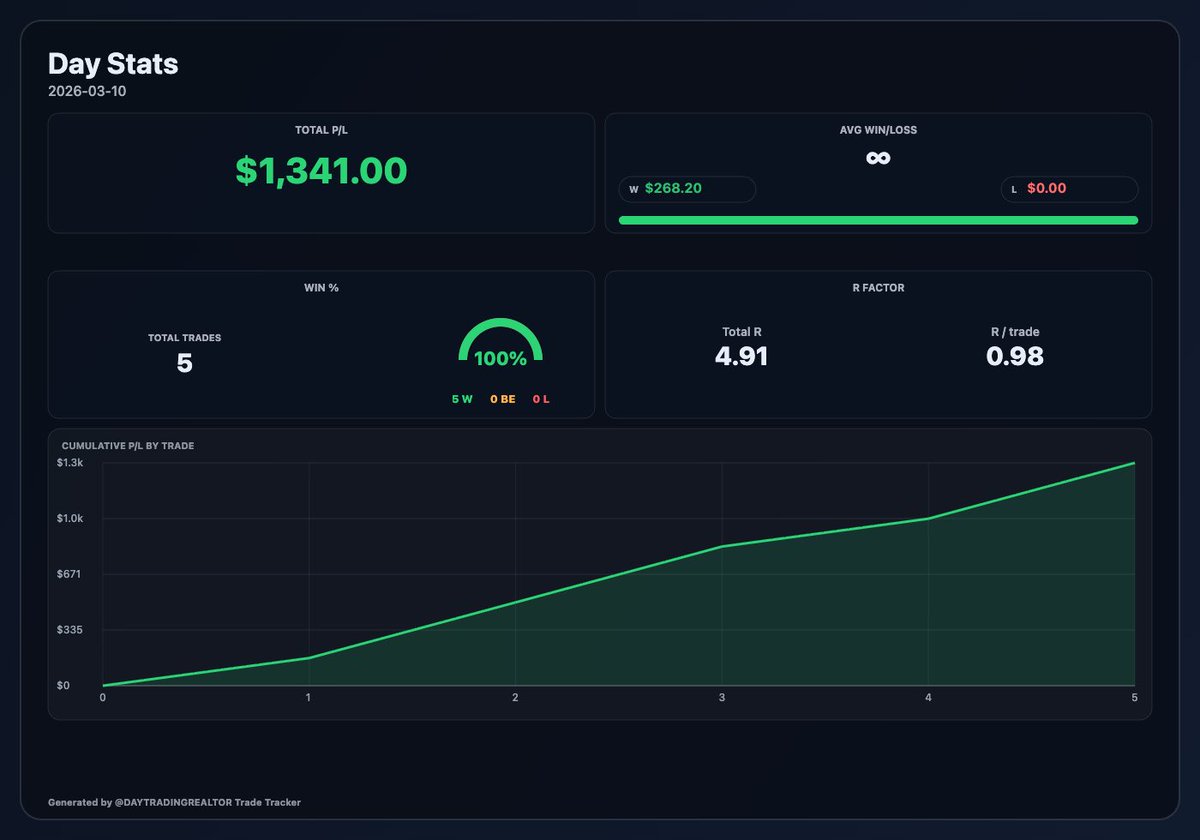Screen dimensions: 1200x840
Task: Click the infinity symbol in AVG WIN/LOSS
Action: pyautogui.click(x=878, y=157)
